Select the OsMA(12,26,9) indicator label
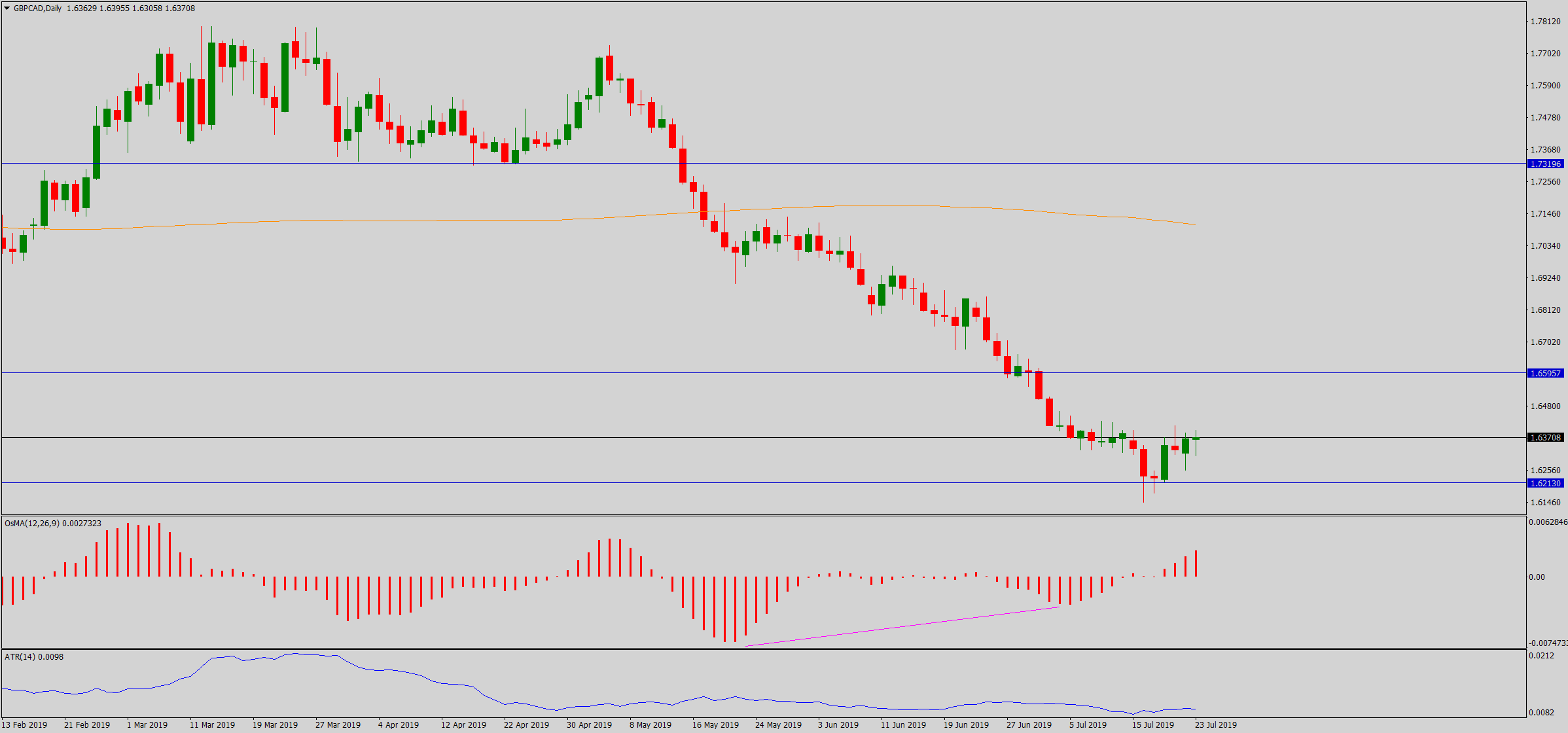This screenshot has height=733, width=1568. tap(32, 524)
